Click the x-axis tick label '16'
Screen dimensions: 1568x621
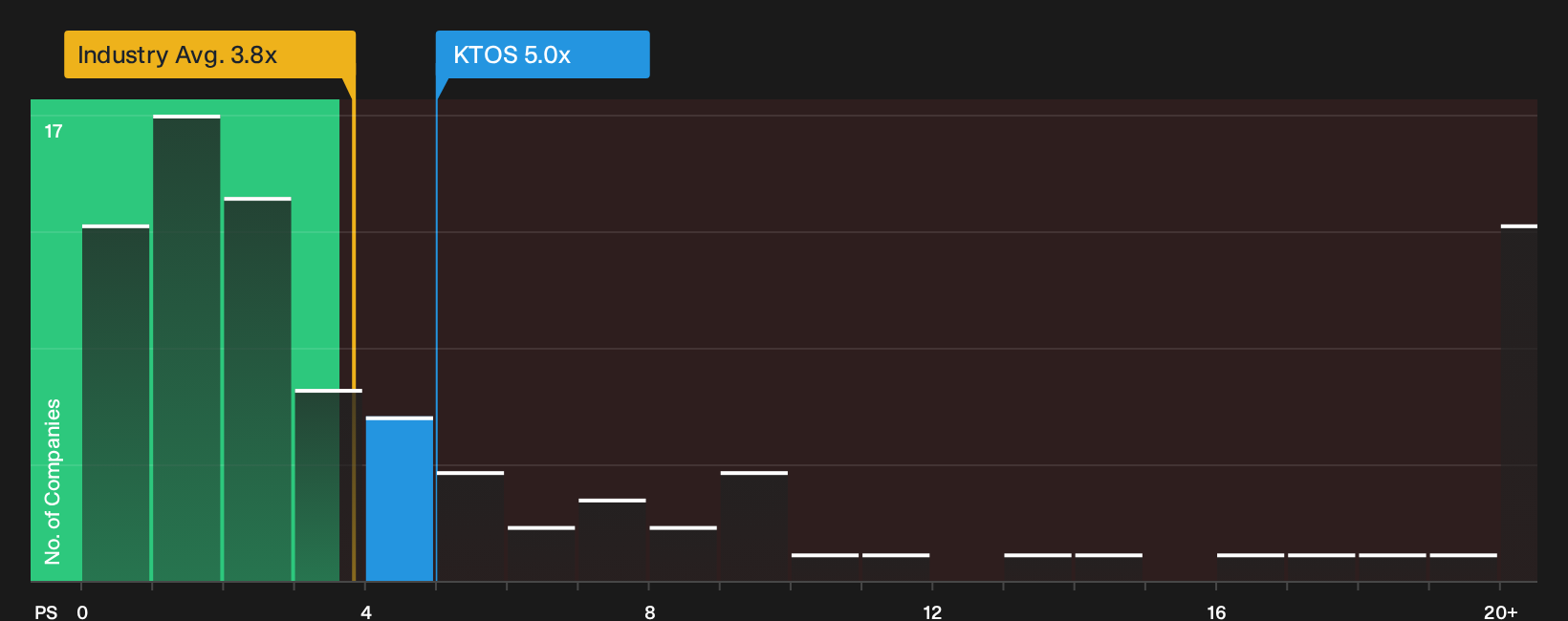tap(1216, 612)
